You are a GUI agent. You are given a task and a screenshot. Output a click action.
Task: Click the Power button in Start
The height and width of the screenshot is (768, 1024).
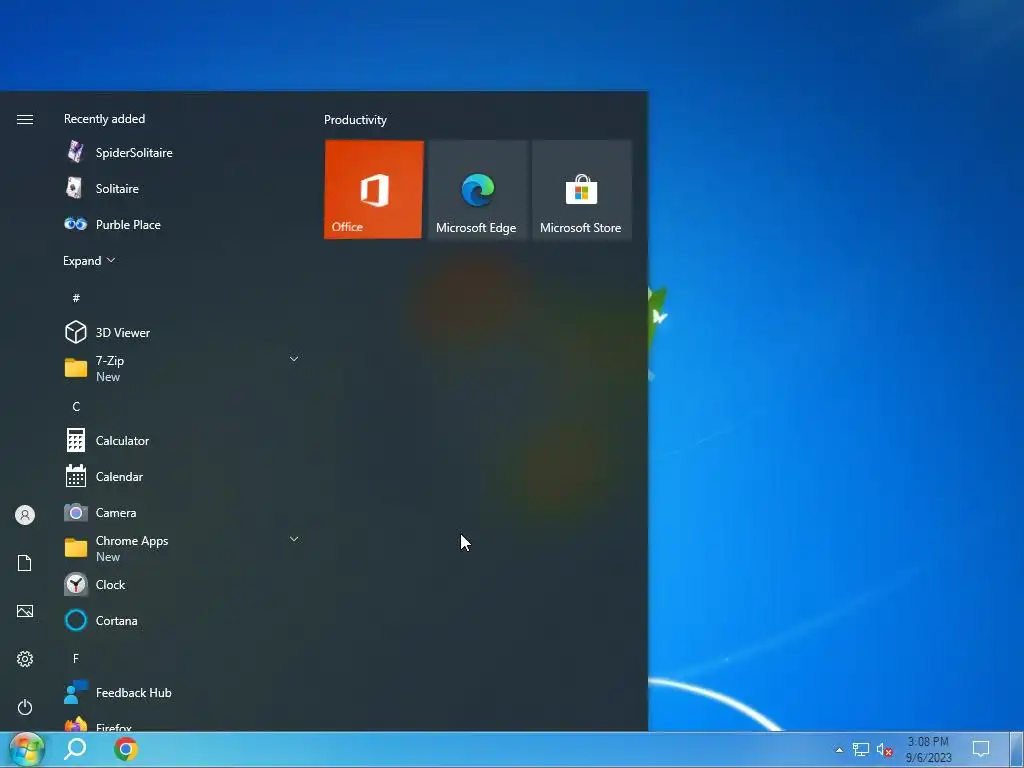click(x=25, y=707)
